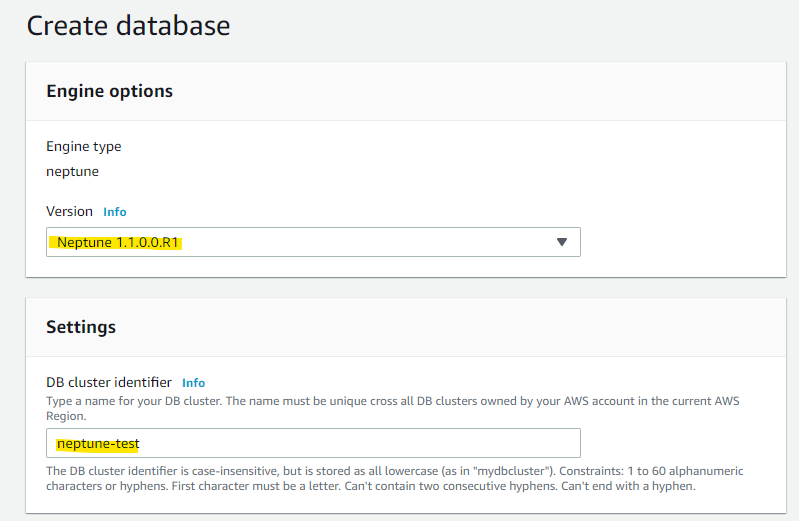The height and width of the screenshot is (521, 799).
Task: Open the Neptune version dropdown
Action: [x=313, y=242]
